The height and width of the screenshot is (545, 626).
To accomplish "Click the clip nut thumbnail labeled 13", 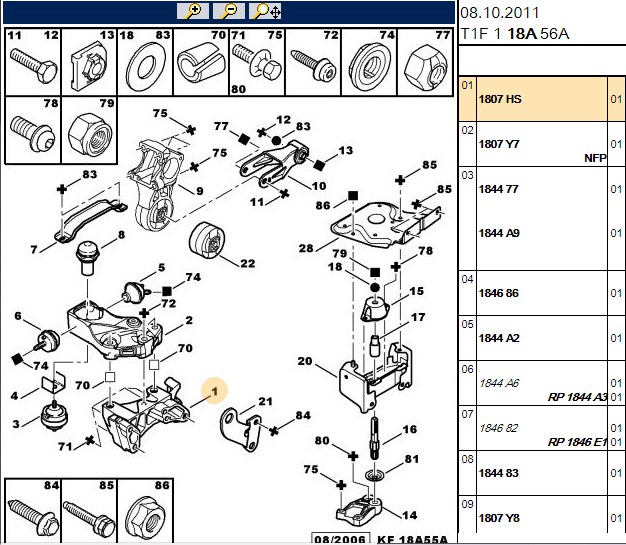I will (89, 61).
